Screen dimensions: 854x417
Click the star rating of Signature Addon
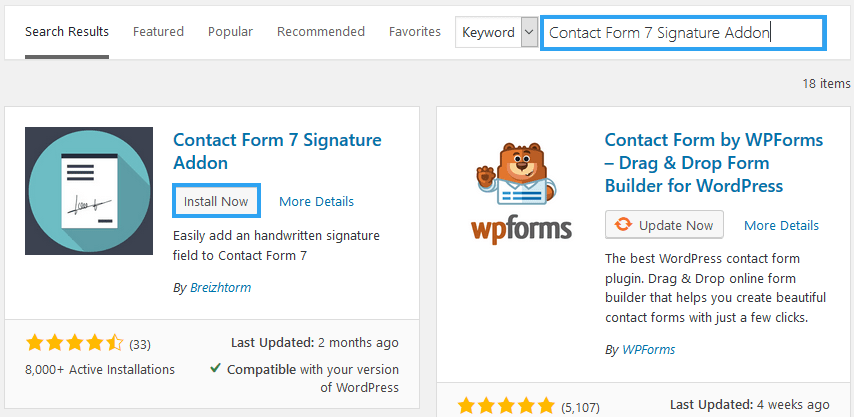(x=75, y=344)
